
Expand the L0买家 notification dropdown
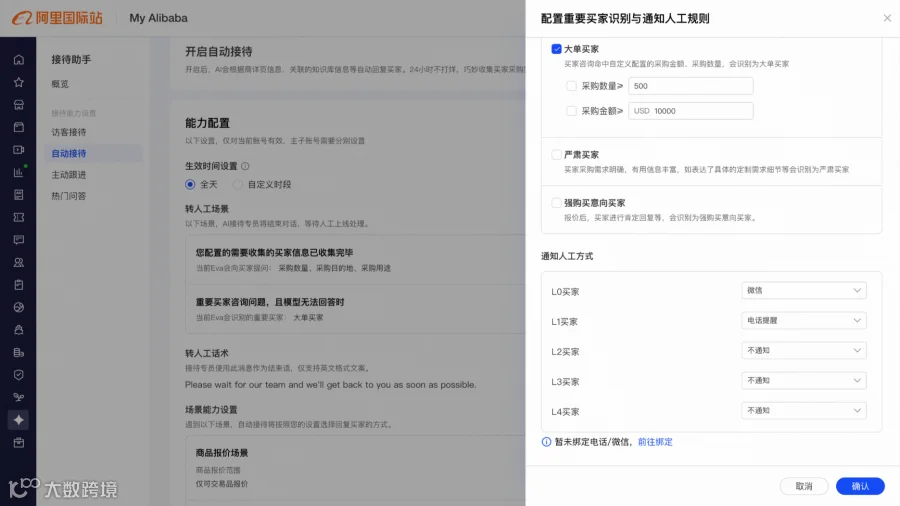click(804, 290)
